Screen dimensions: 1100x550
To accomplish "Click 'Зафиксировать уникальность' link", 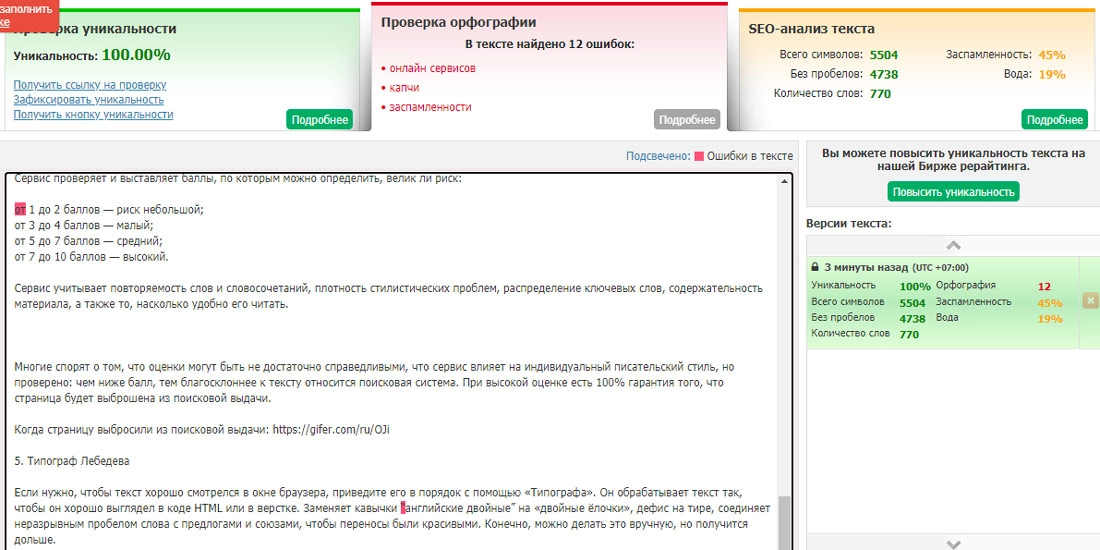I will click(89, 100).
